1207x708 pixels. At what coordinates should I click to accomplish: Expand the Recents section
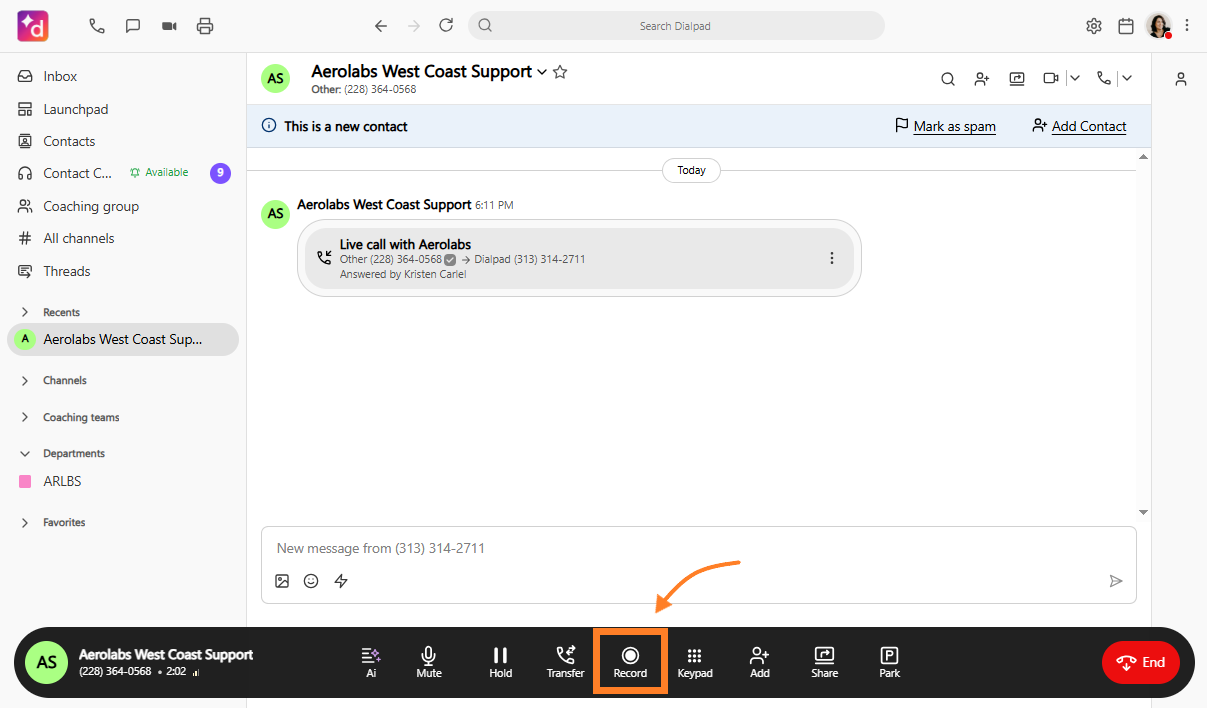point(25,312)
